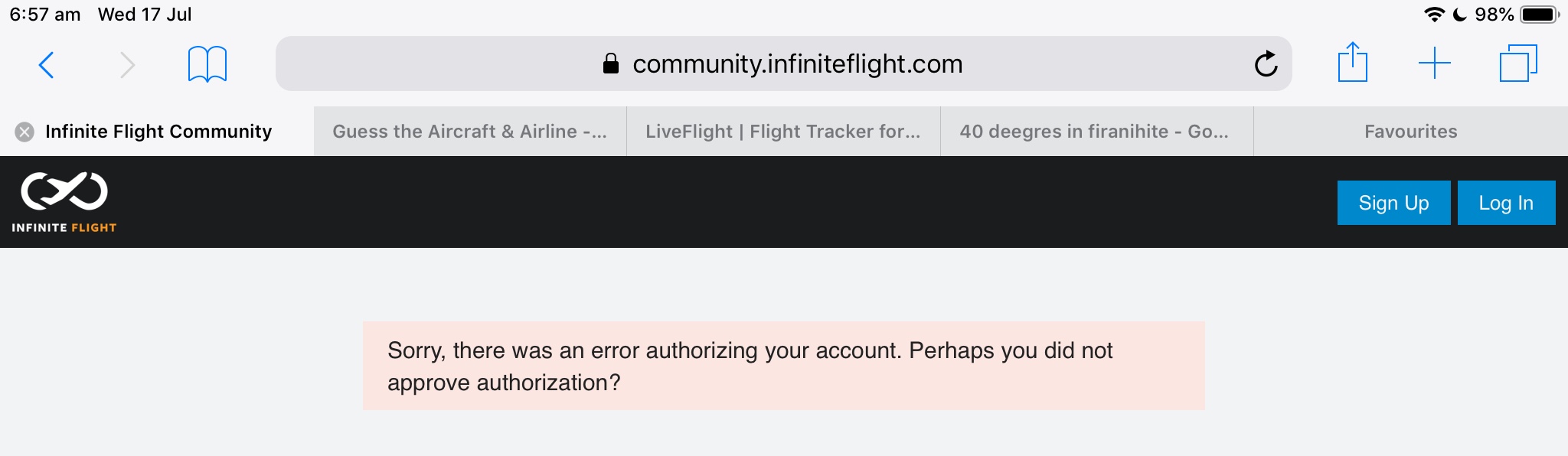Screen dimensions: 1568x456
Task: Open the 40 deegres in firanihite tab
Action: pyautogui.click(x=1095, y=132)
